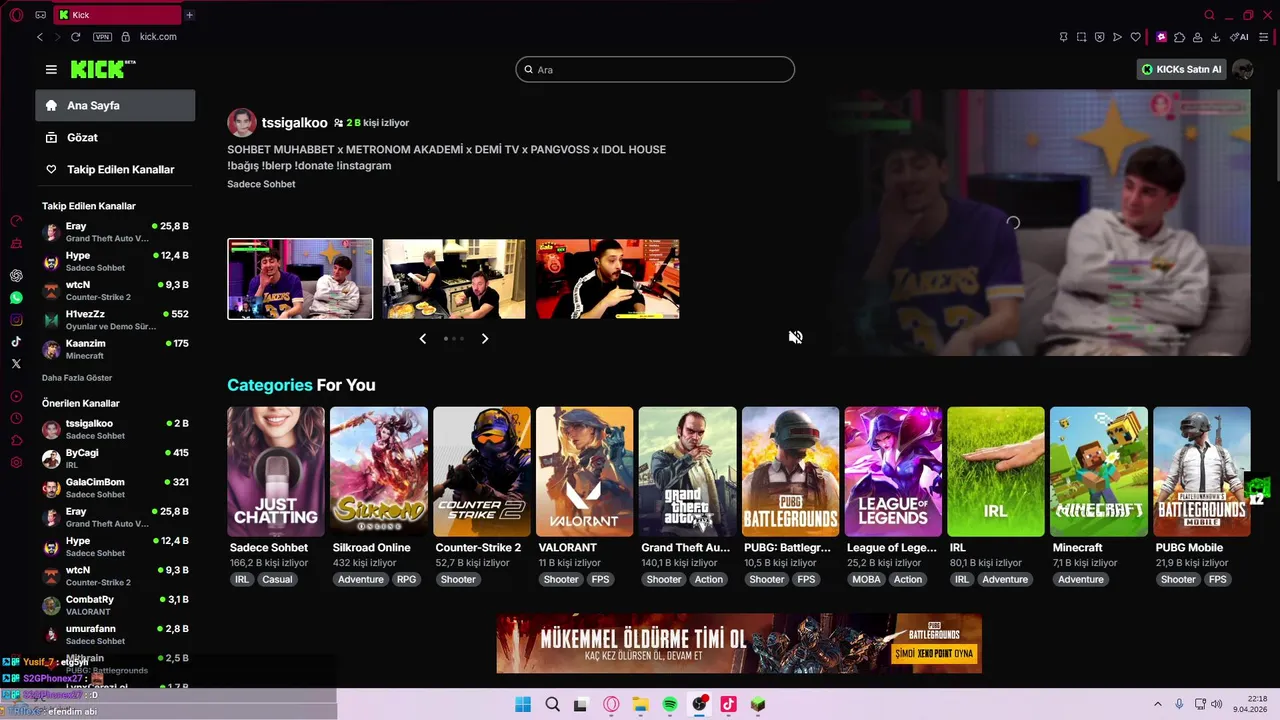Open Takip Edilen Kanallar menu item

[x=115, y=169]
